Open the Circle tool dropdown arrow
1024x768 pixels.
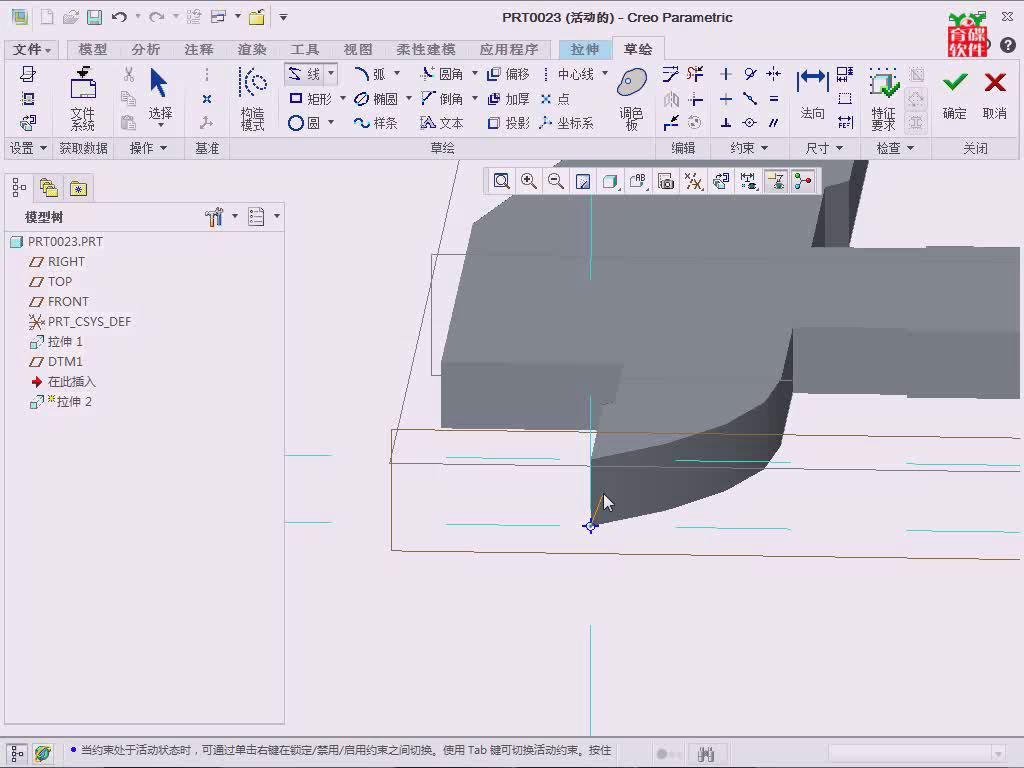[330, 123]
